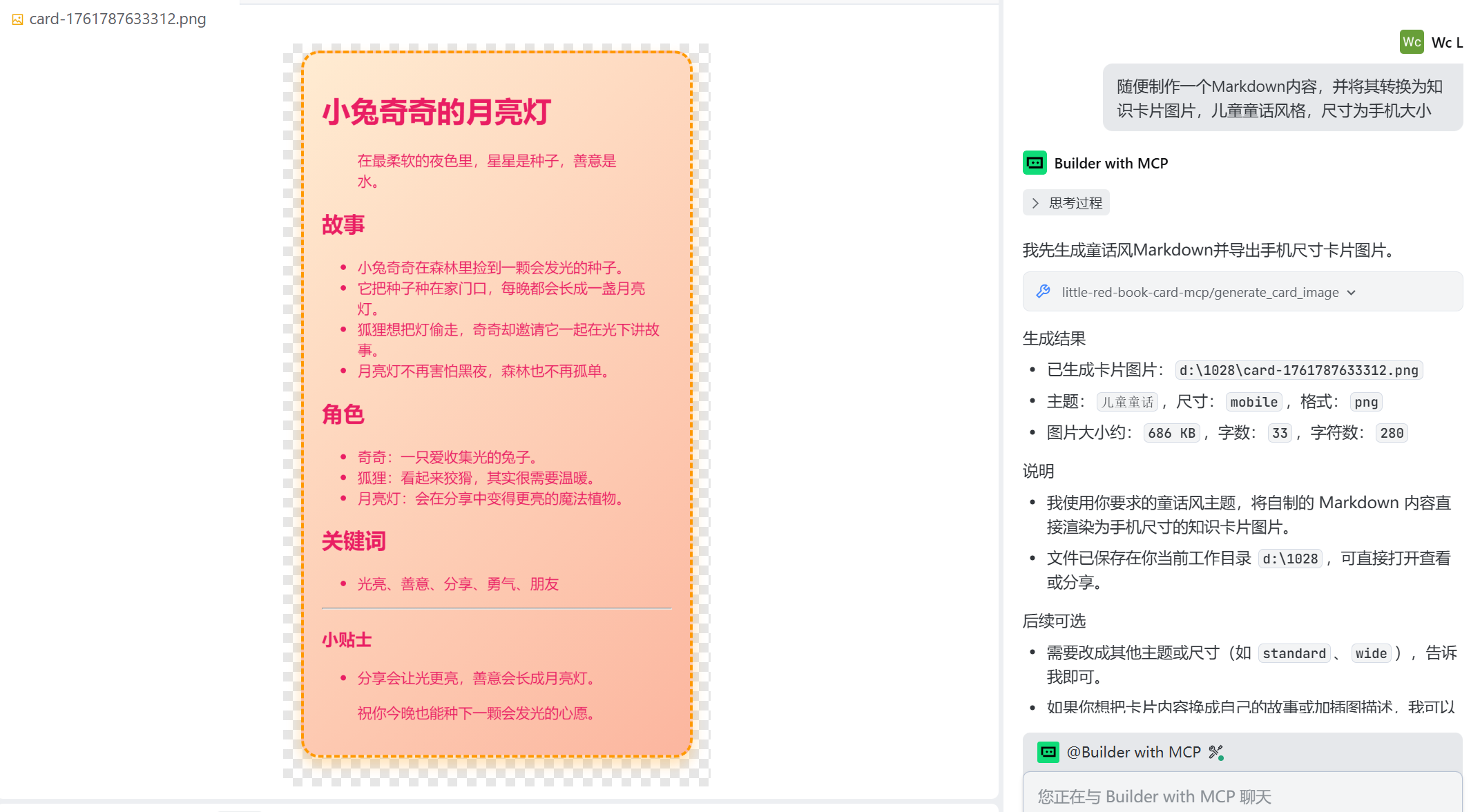Expand the chevron arrow before 思考过程
Screen dimensions: 1480x812
click(1035, 202)
